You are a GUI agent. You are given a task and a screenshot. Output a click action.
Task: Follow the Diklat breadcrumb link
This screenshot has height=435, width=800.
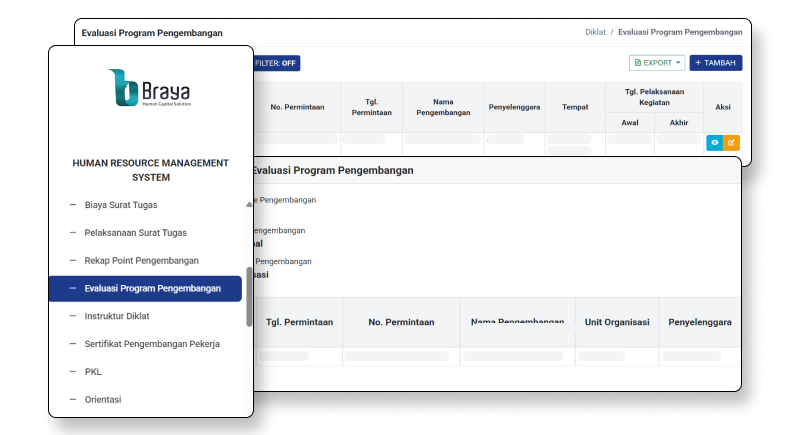point(595,32)
